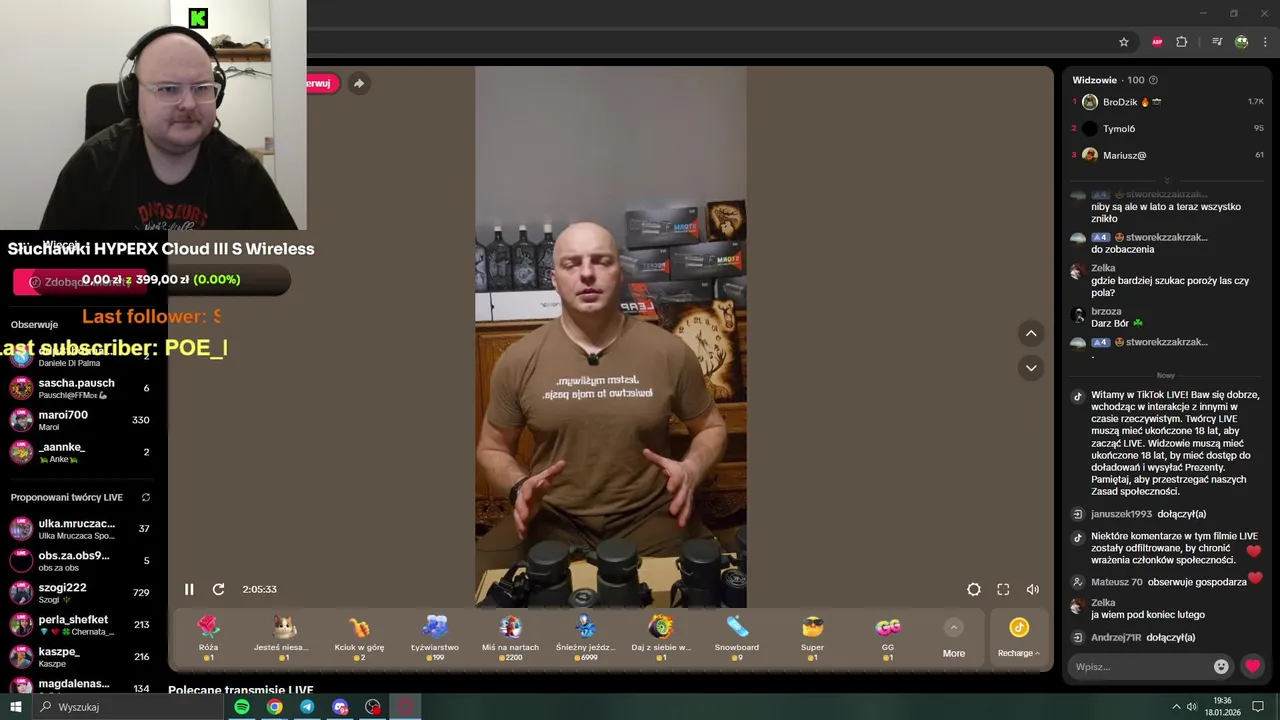Open ulka.mruczac... suggested live

click(82, 528)
